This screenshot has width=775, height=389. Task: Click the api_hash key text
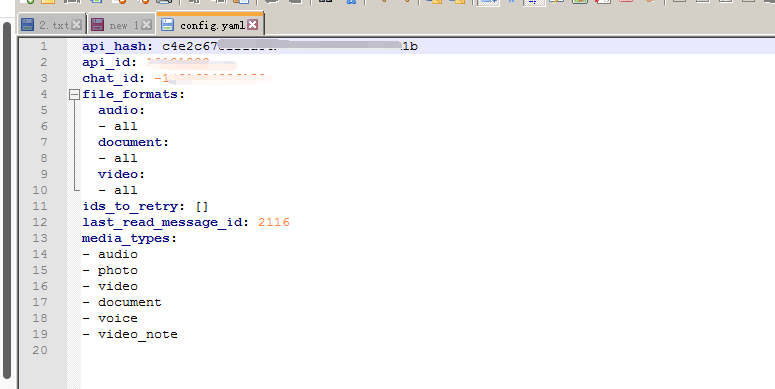tap(114, 46)
